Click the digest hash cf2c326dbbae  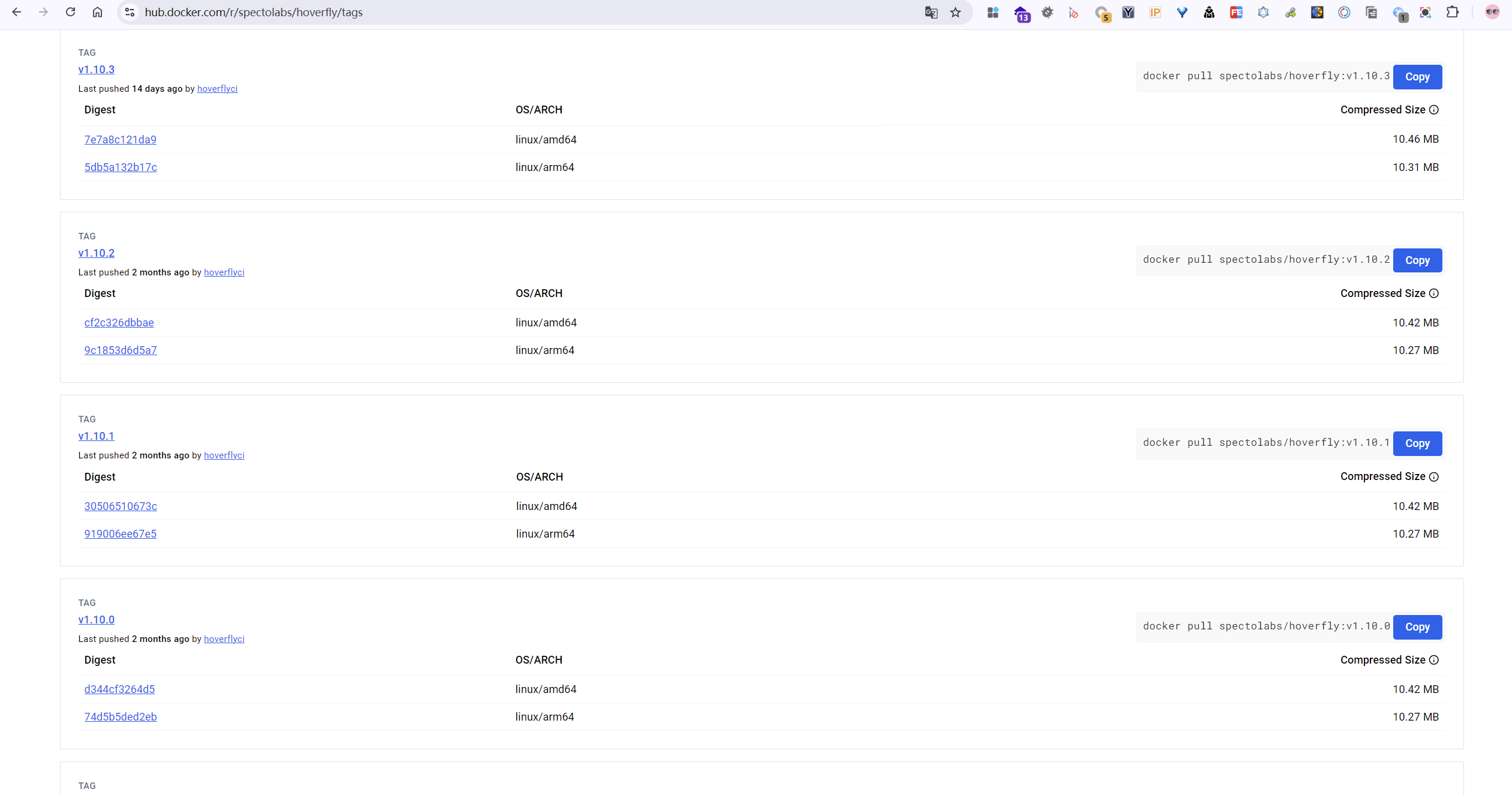point(119,322)
